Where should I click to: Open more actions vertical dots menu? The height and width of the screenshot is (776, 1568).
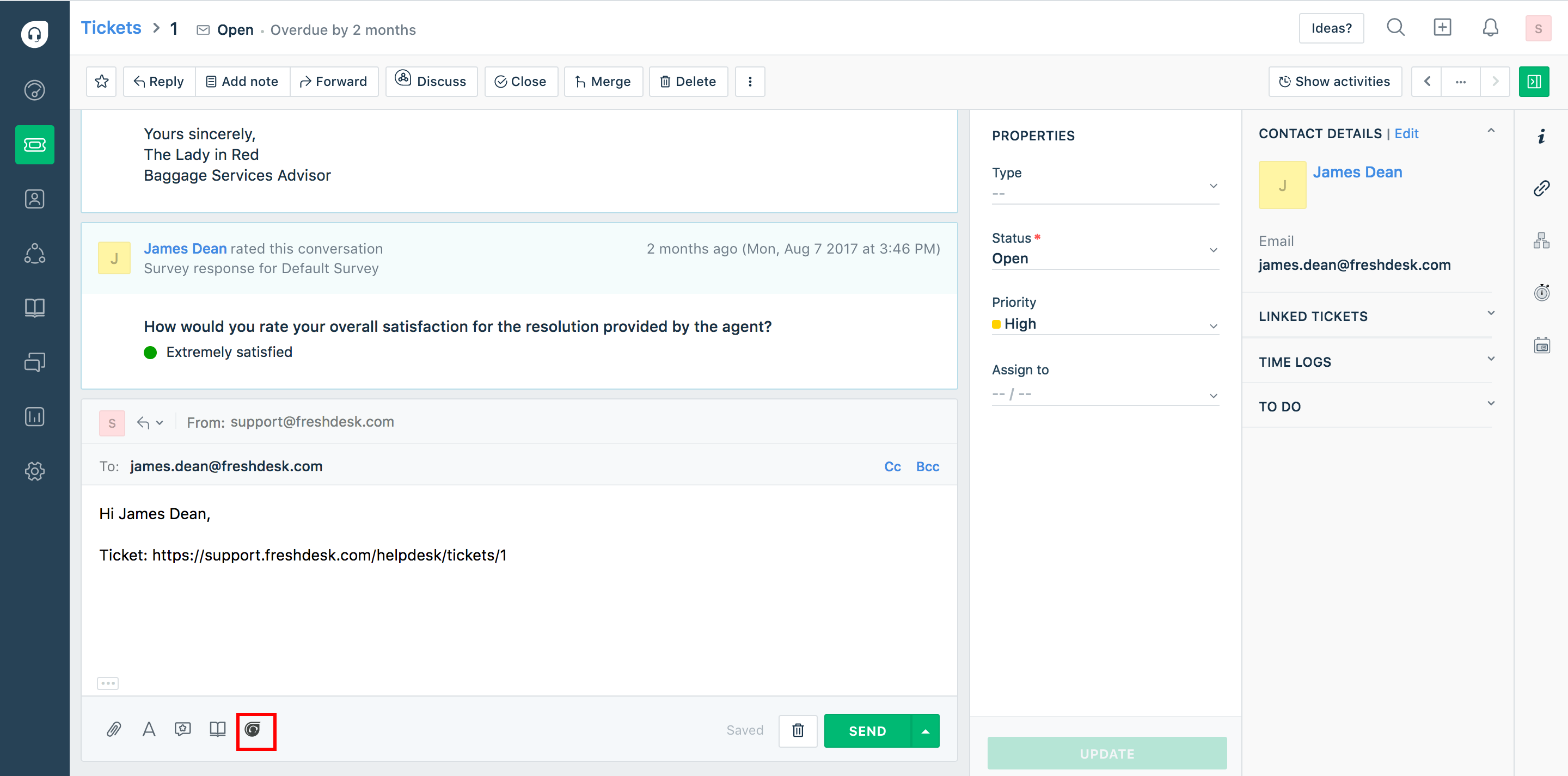pos(750,81)
